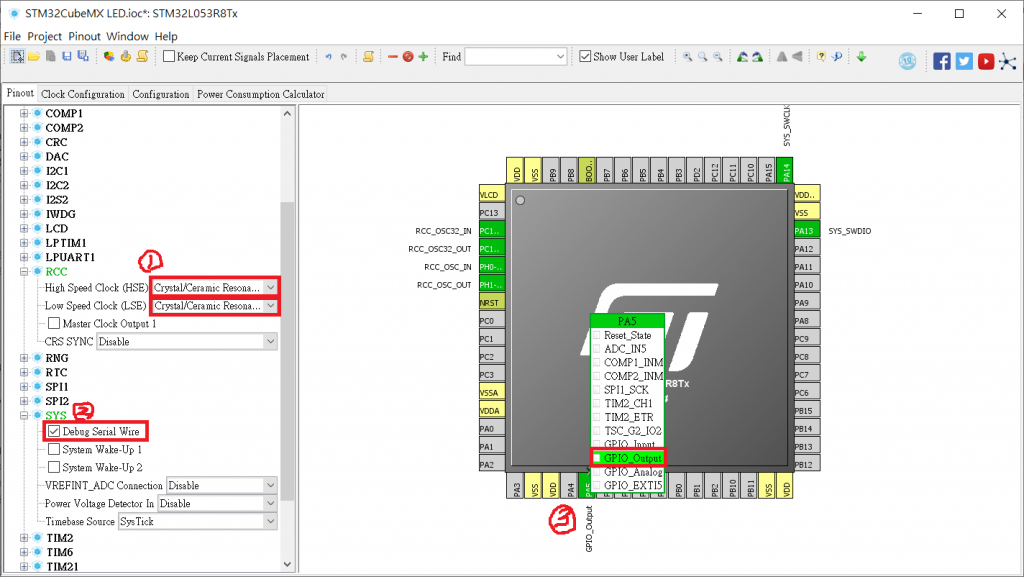Enable the System Wake-Up 1 checkbox
Viewport: 1024px width, 577px height.
pyautogui.click(x=54, y=449)
